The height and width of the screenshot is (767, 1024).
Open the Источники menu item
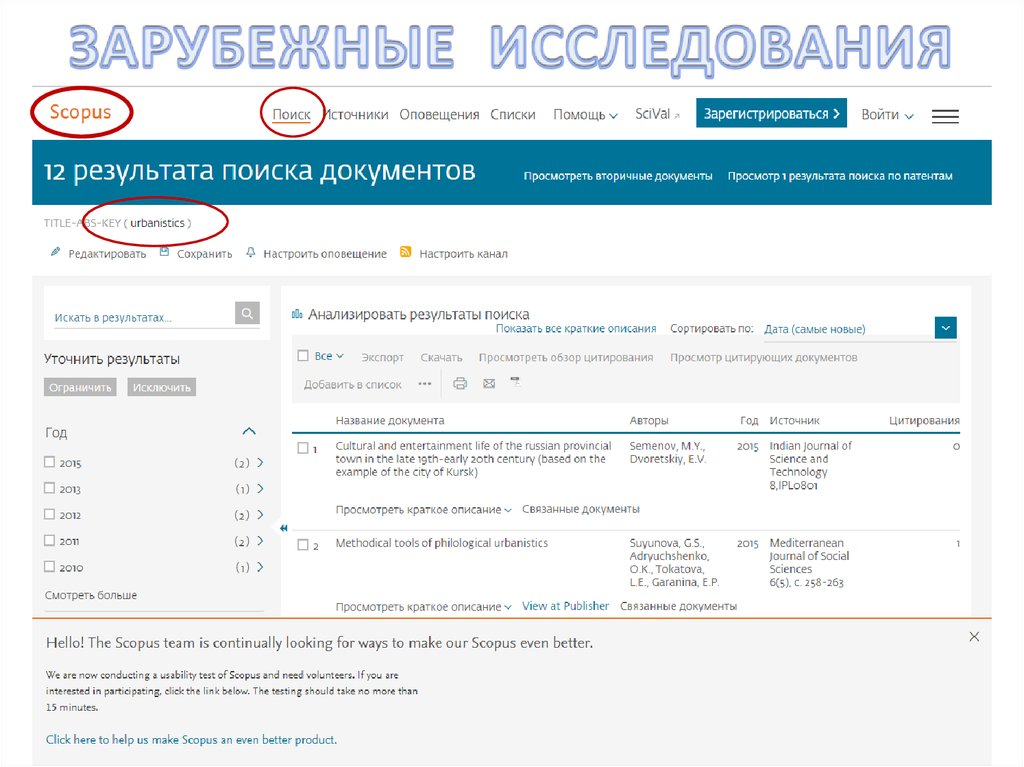click(356, 115)
